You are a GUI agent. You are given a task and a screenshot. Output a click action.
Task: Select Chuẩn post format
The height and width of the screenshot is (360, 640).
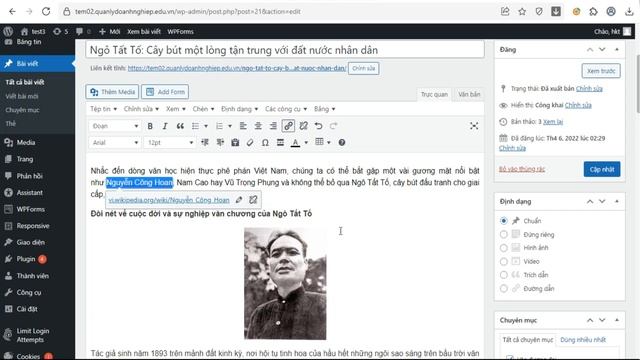(504, 221)
